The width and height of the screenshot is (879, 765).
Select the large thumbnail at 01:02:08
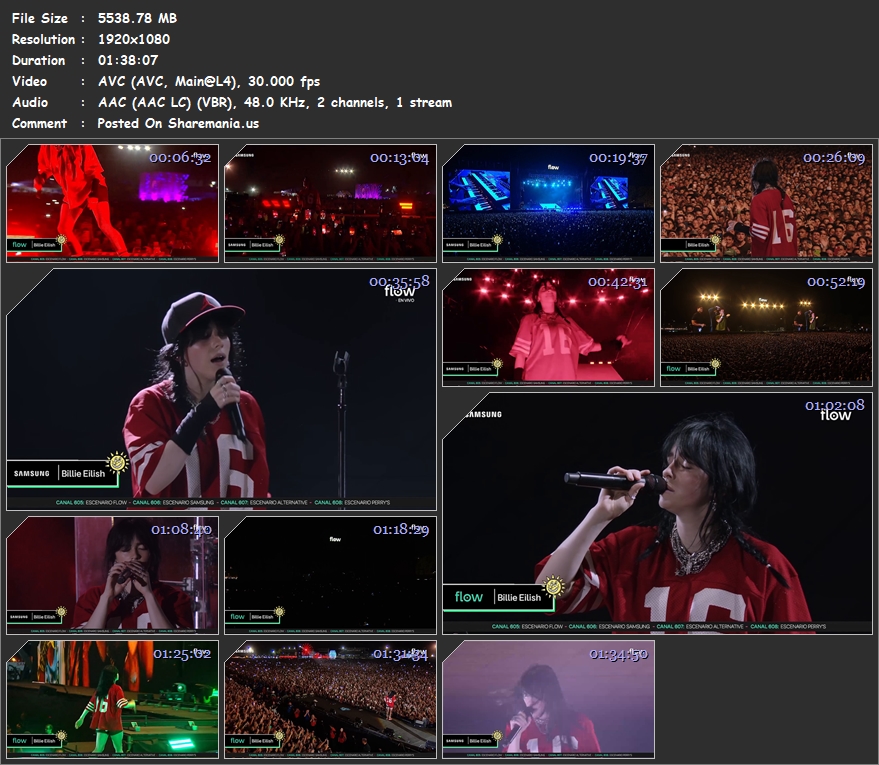coord(658,513)
